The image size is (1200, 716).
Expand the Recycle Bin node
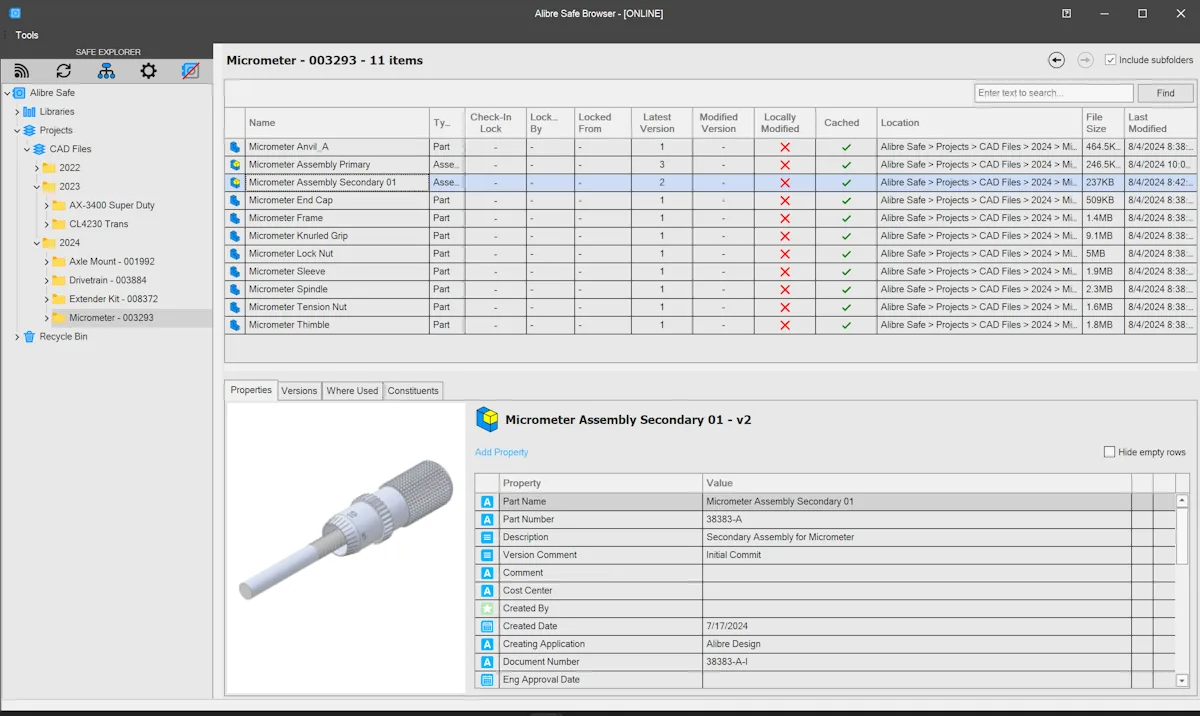[x=17, y=337]
